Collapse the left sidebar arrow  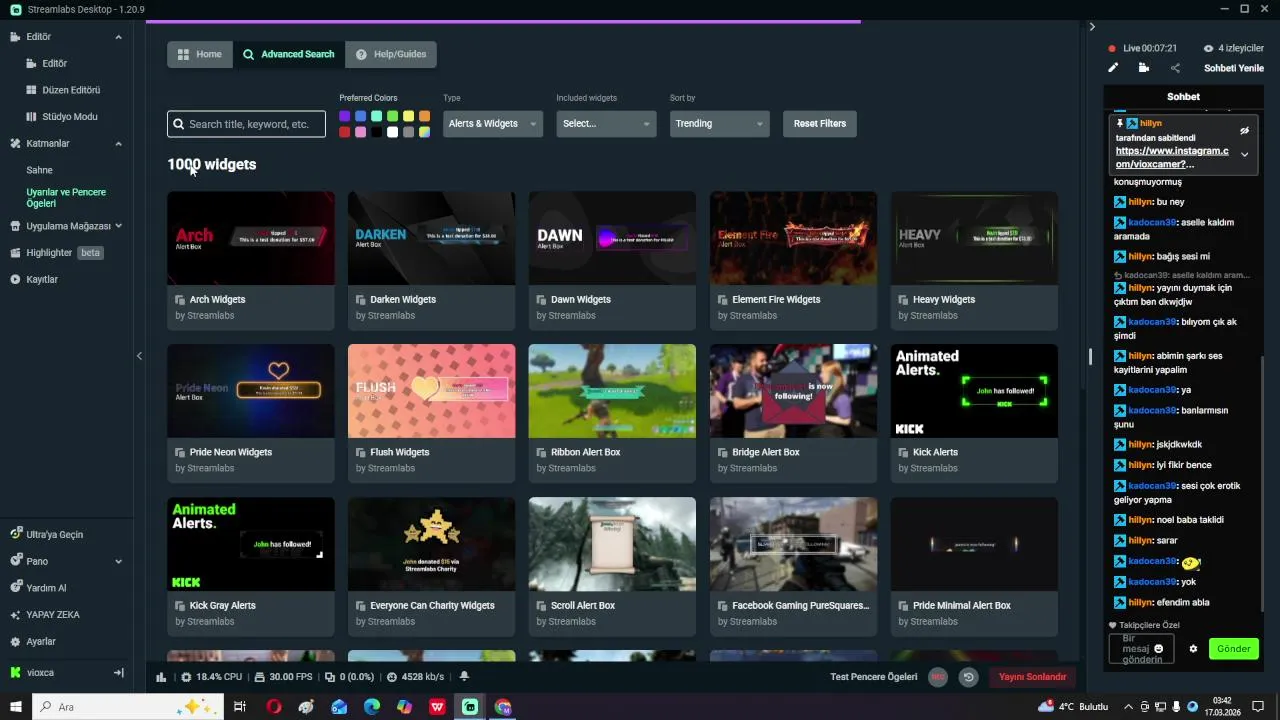[139, 356]
